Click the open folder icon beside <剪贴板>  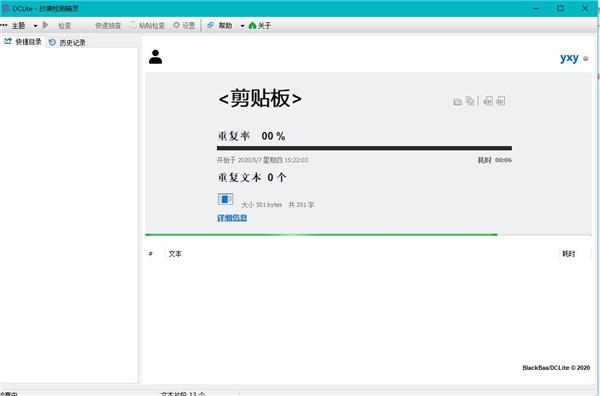point(457,101)
